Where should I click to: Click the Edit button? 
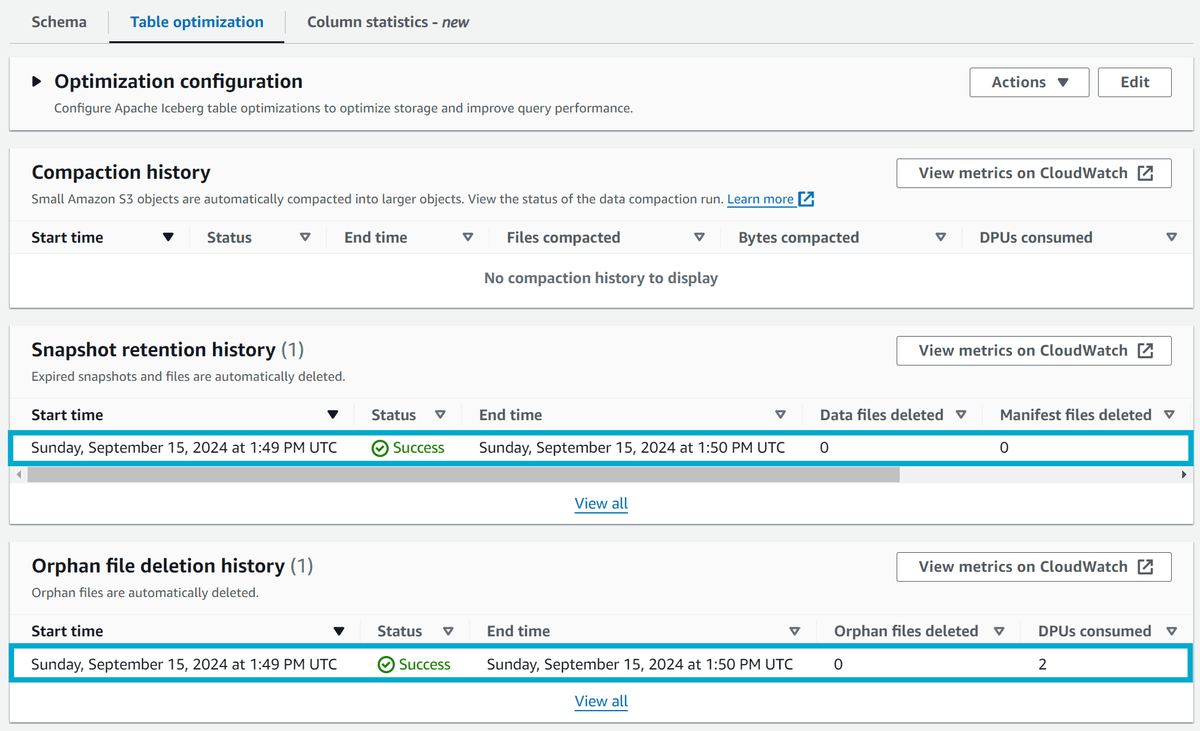click(x=1134, y=82)
